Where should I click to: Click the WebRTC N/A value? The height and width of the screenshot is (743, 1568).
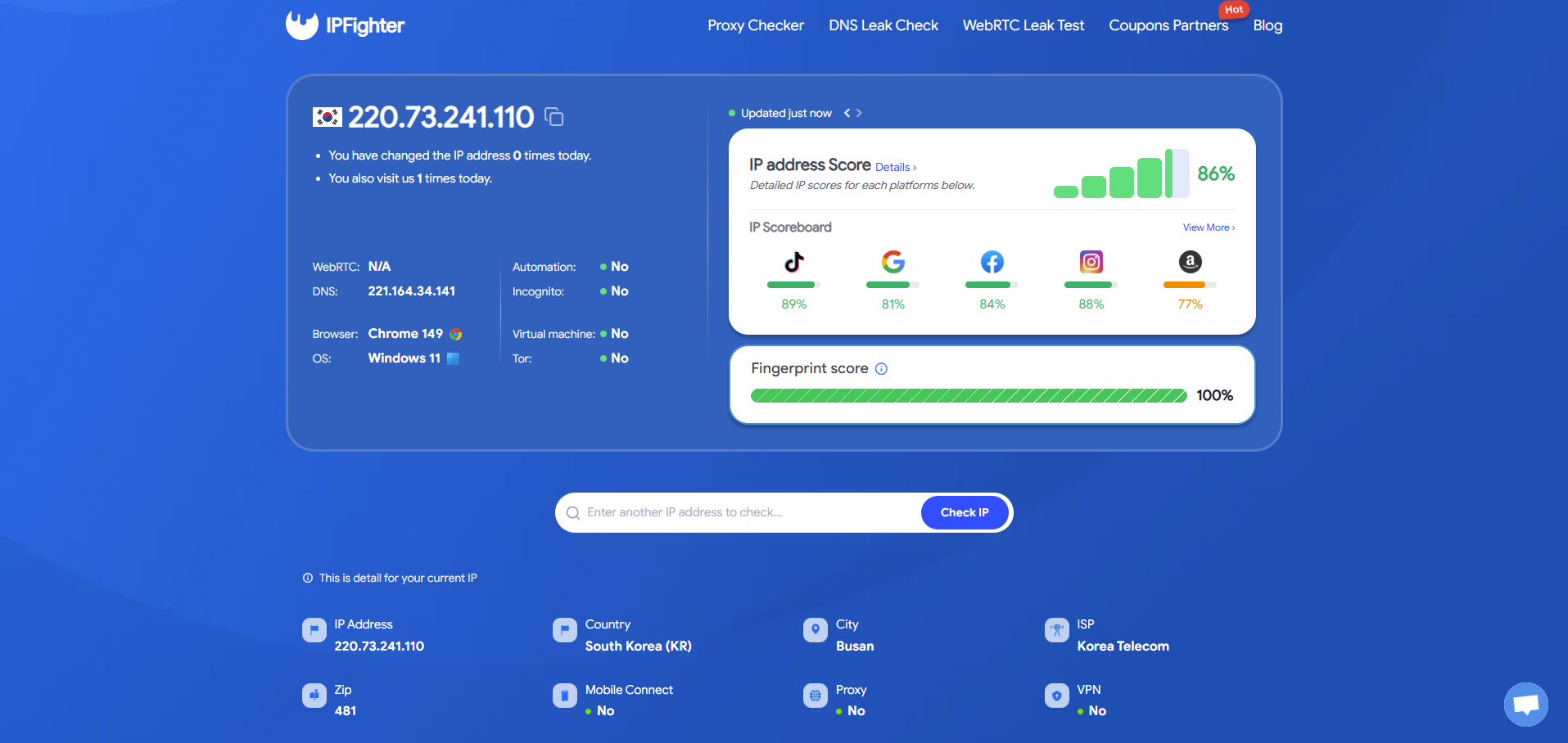click(379, 267)
